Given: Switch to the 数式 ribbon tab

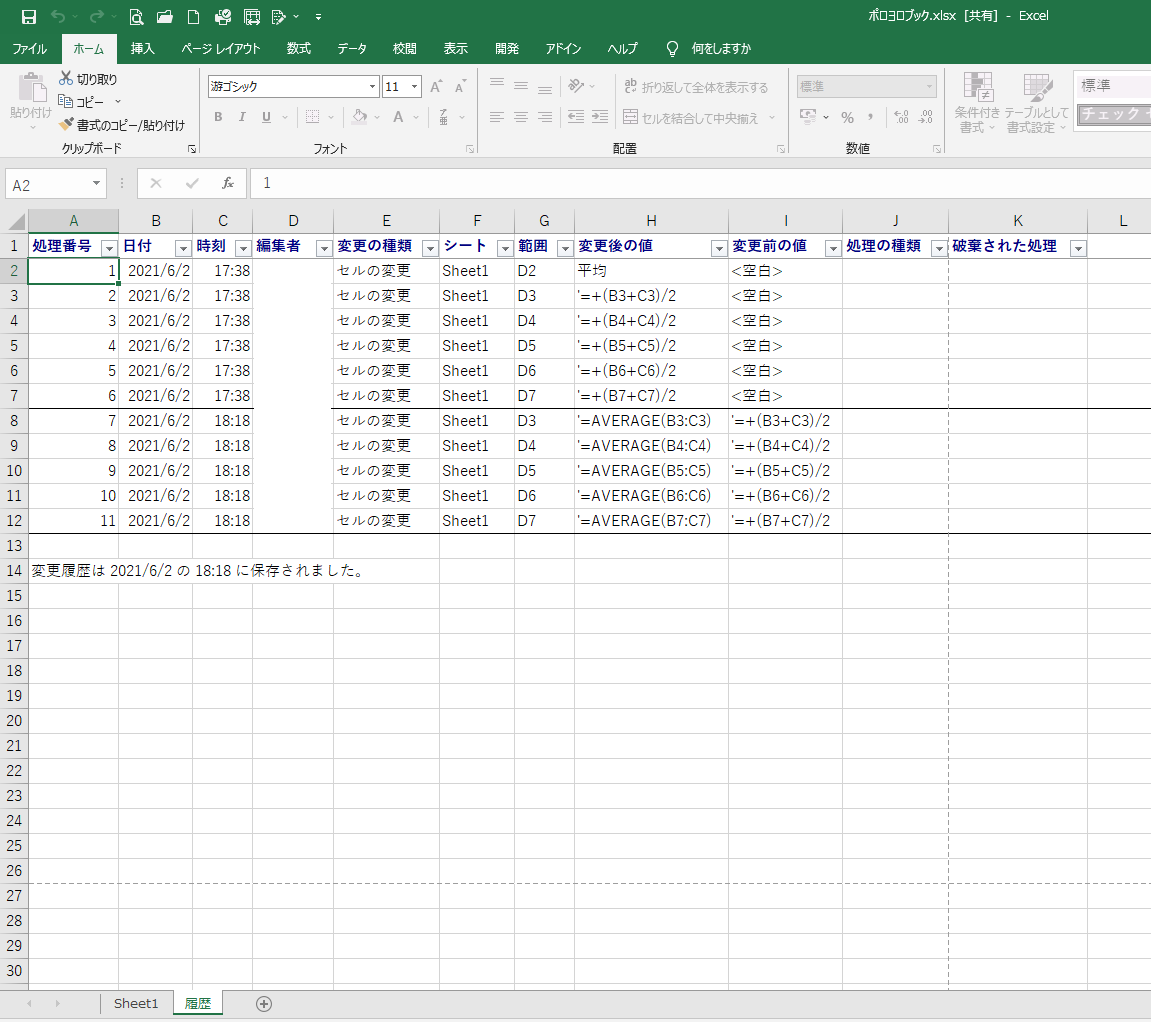Looking at the screenshot, I should click(x=299, y=48).
